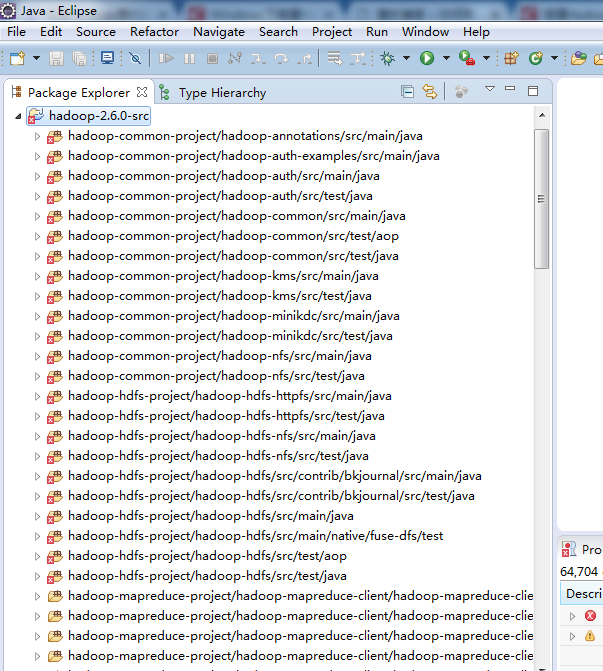The image size is (603, 671).
Task: Open the Run dropdown arrow
Action: coord(446,58)
